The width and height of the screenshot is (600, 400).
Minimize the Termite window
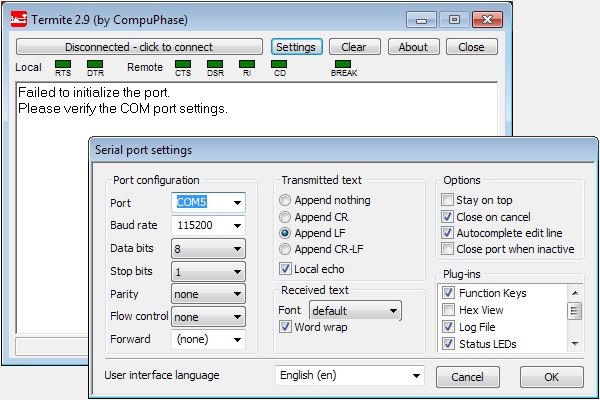click(x=421, y=20)
